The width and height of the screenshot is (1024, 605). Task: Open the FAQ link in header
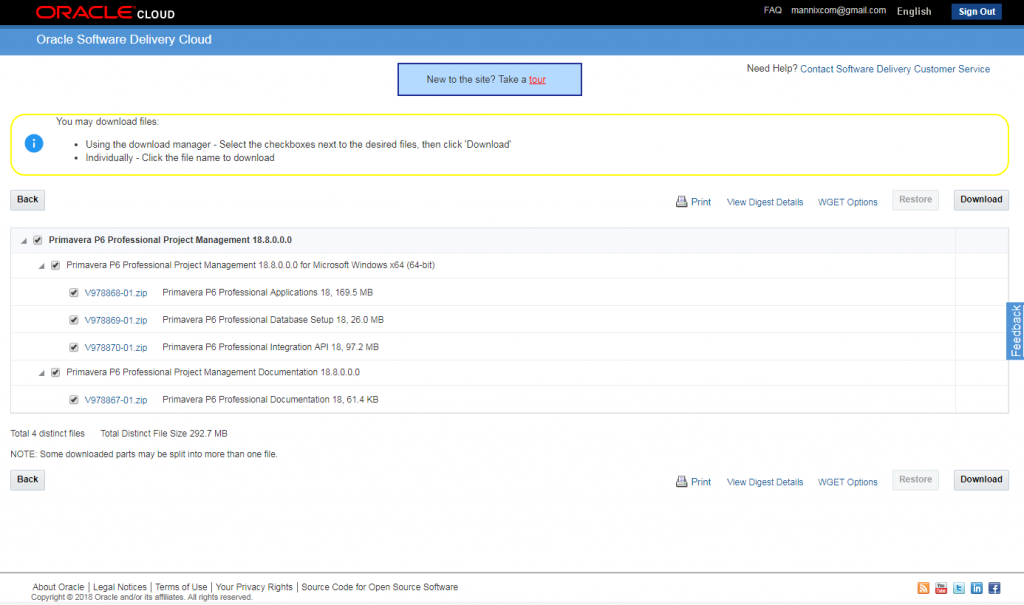[773, 10]
